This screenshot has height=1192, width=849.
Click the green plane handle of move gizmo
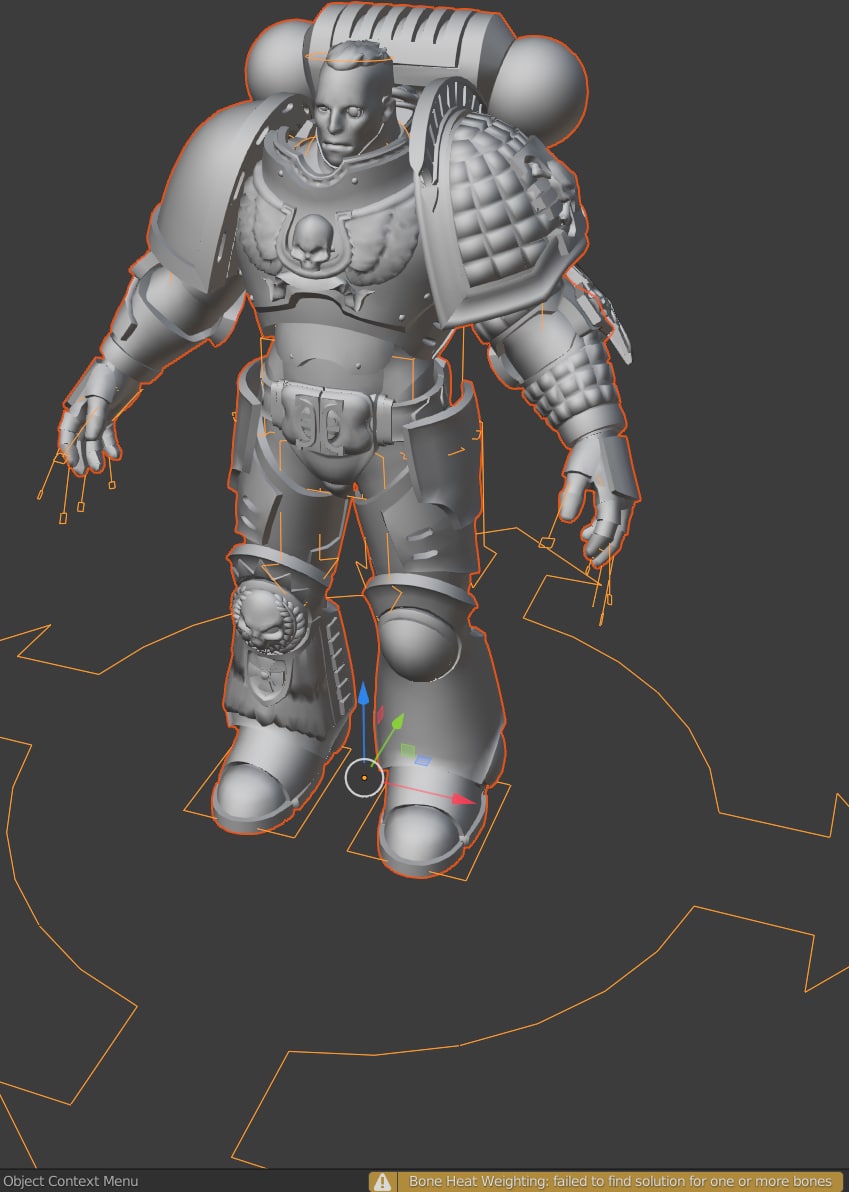[407, 751]
